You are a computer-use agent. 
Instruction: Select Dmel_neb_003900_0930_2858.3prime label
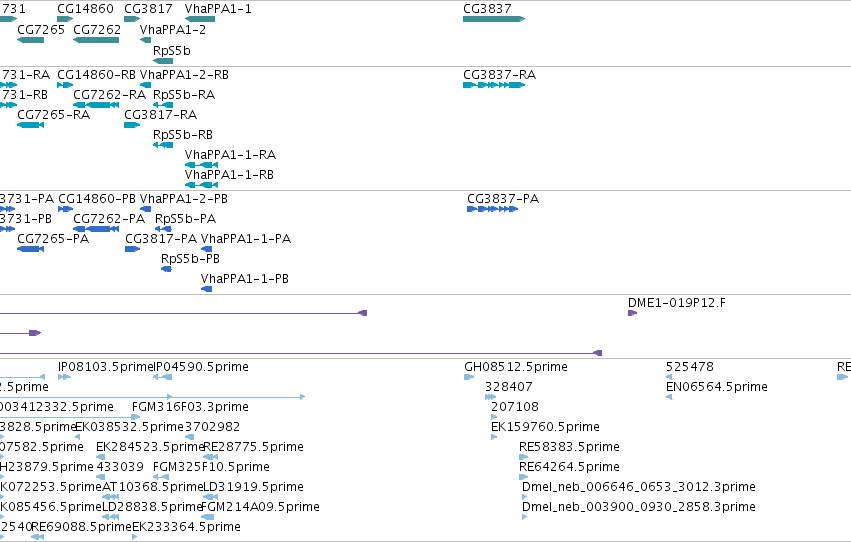click(x=639, y=507)
